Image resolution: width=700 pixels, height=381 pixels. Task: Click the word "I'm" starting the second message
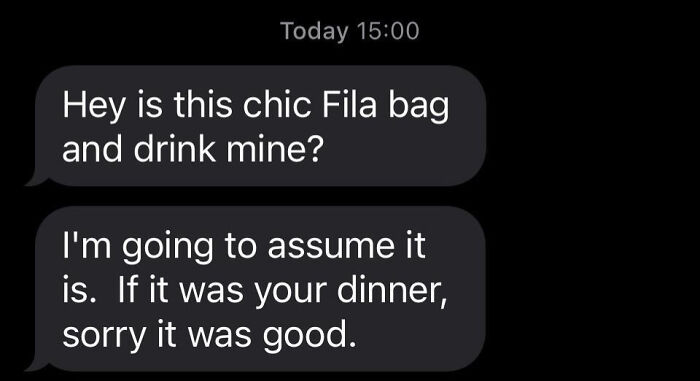click(x=87, y=246)
